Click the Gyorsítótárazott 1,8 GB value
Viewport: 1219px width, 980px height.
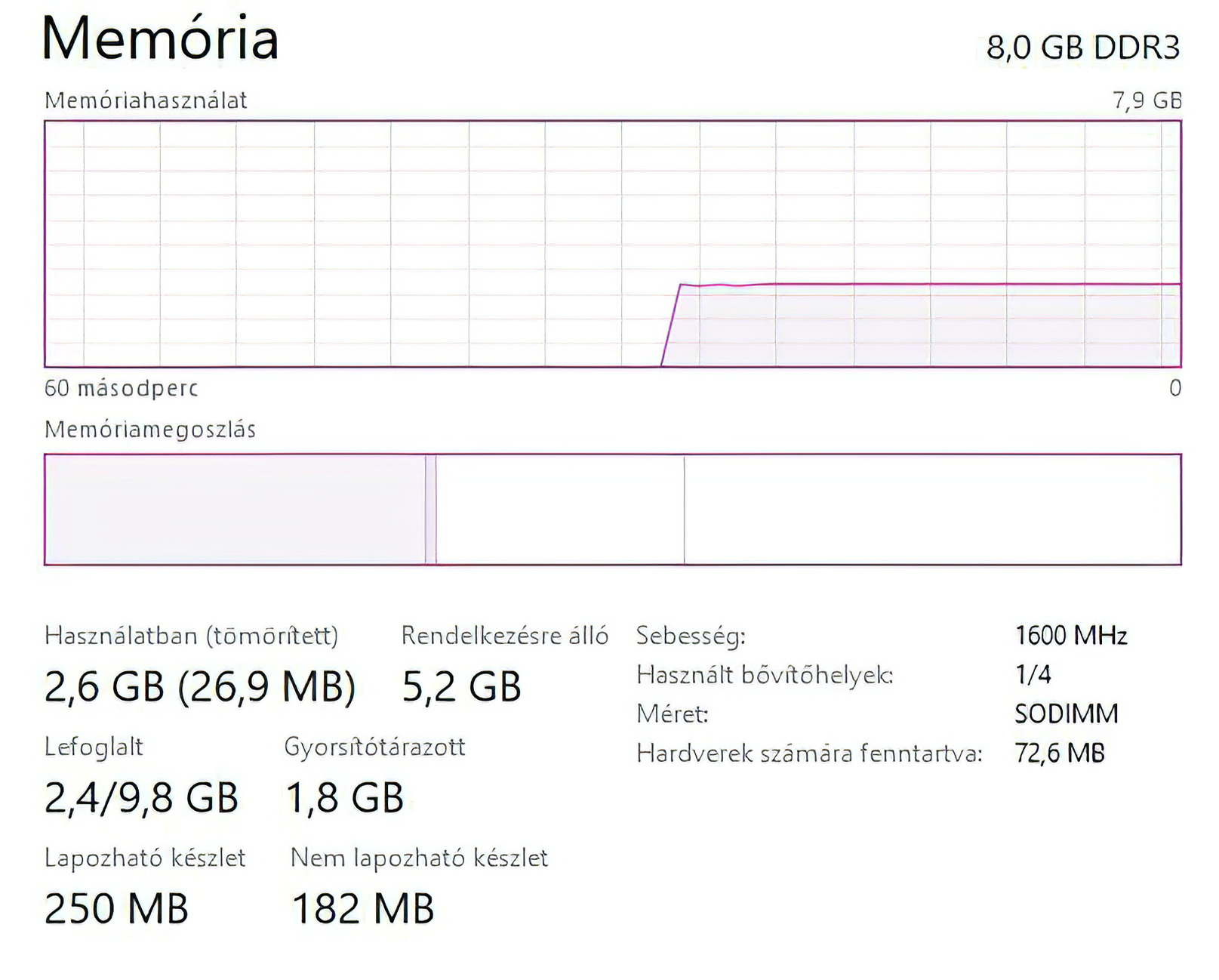point(345,797)
